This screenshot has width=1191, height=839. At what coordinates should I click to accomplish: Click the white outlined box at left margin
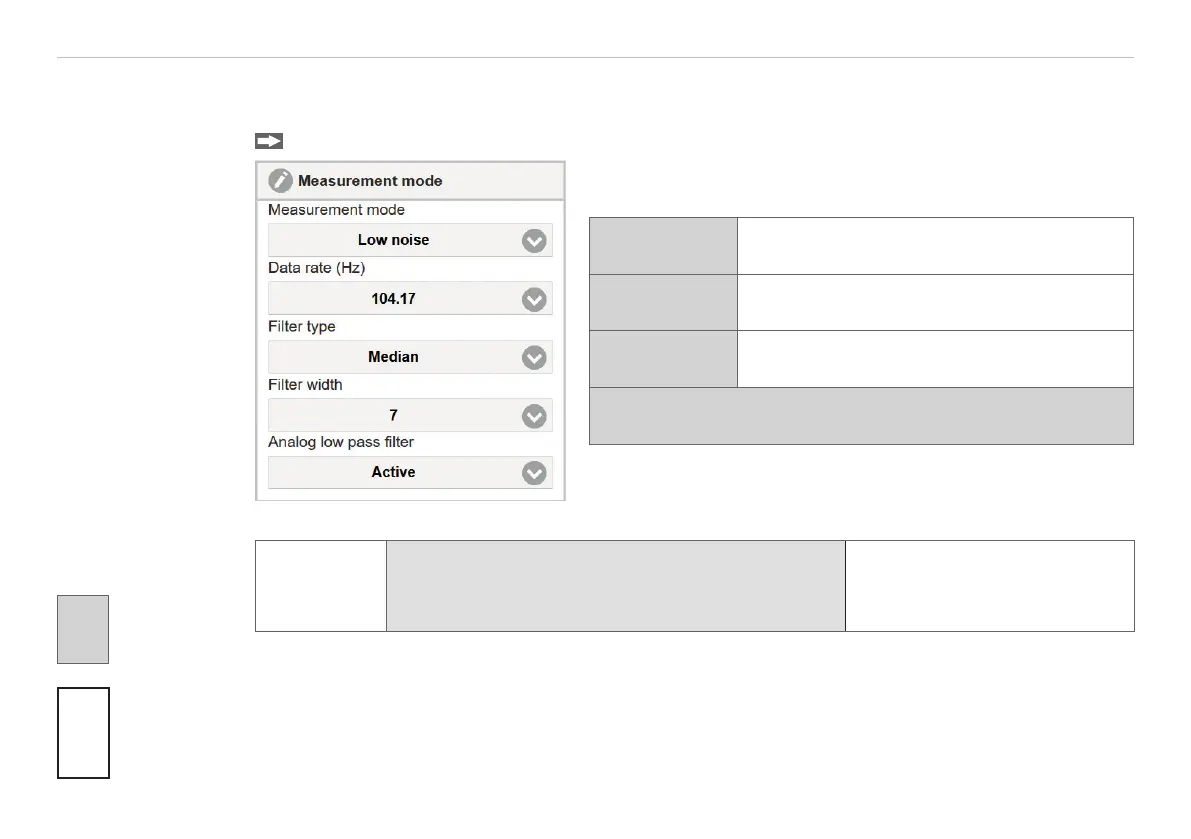tap(84, 733)
